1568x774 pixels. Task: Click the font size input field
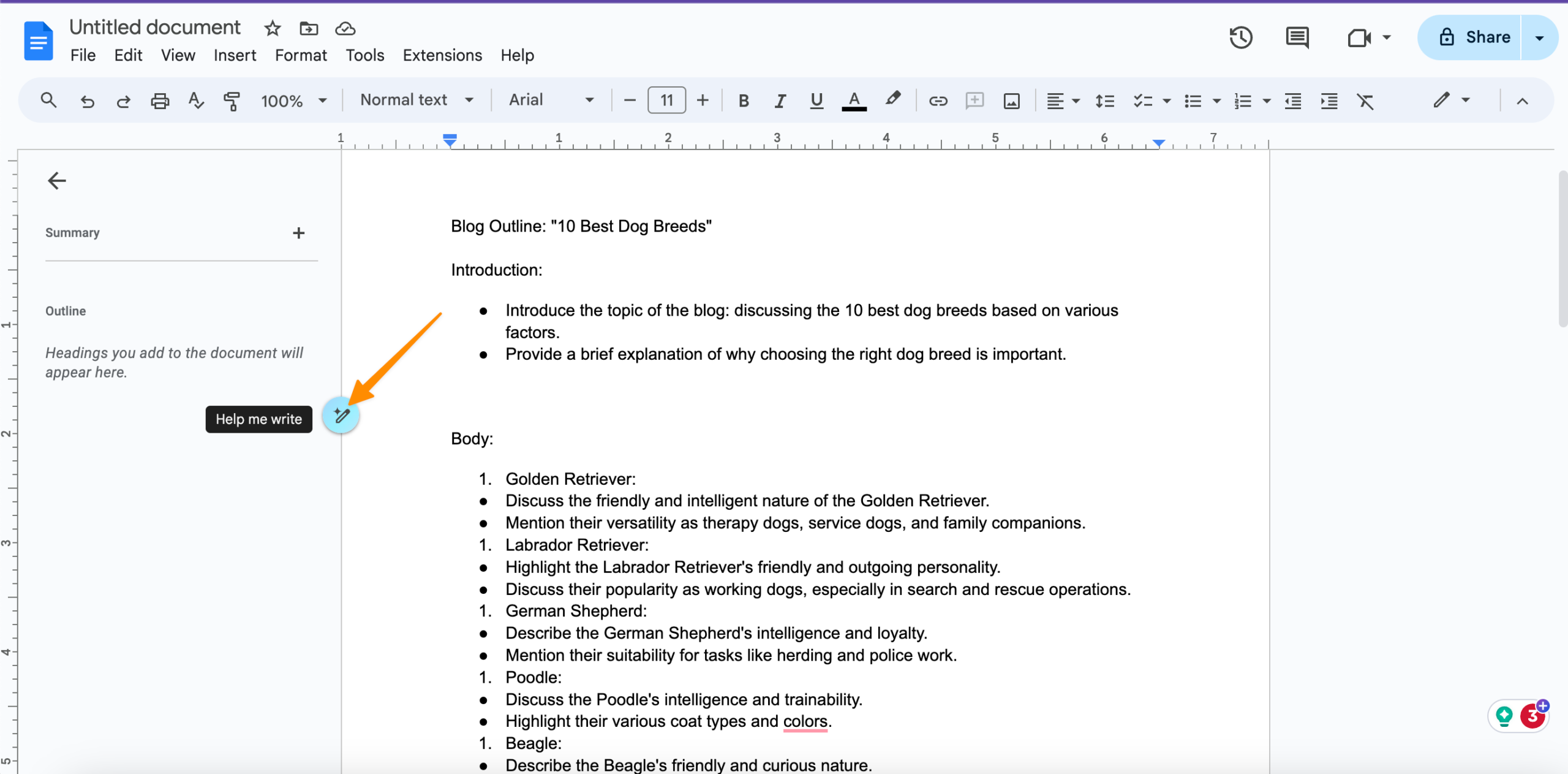pos(666,100)
